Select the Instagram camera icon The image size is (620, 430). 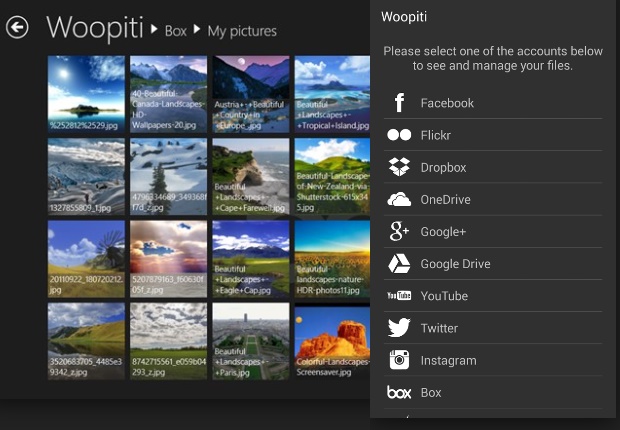click(x=399, y=360)
